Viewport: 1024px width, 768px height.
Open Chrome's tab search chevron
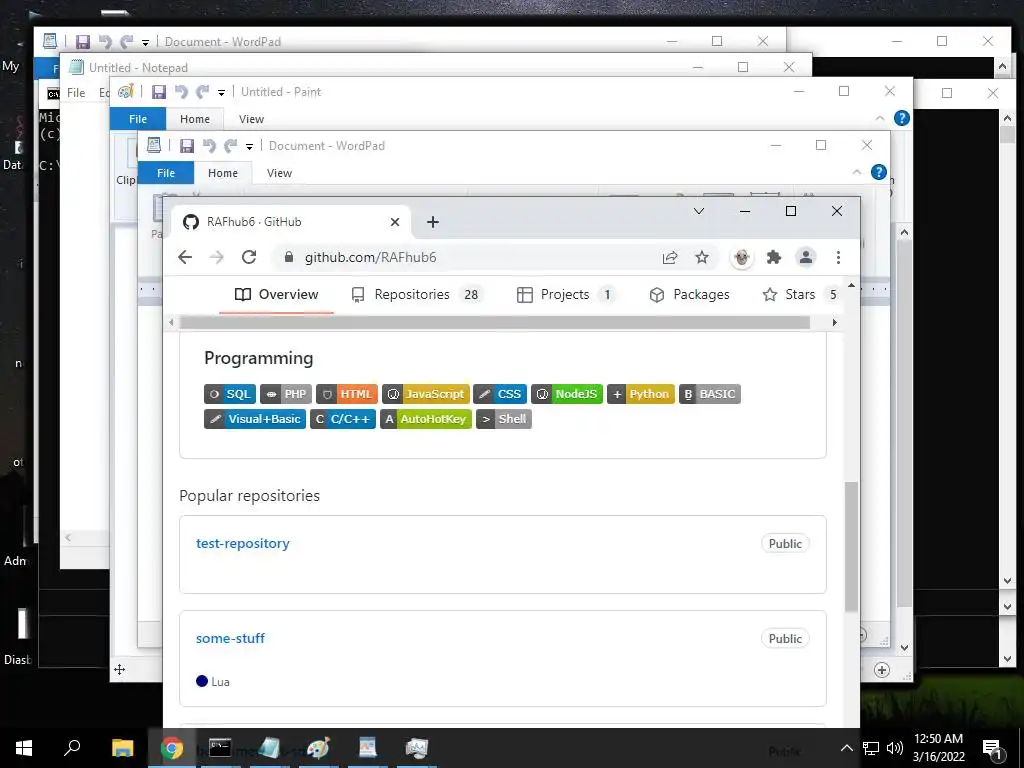[699, 211]
